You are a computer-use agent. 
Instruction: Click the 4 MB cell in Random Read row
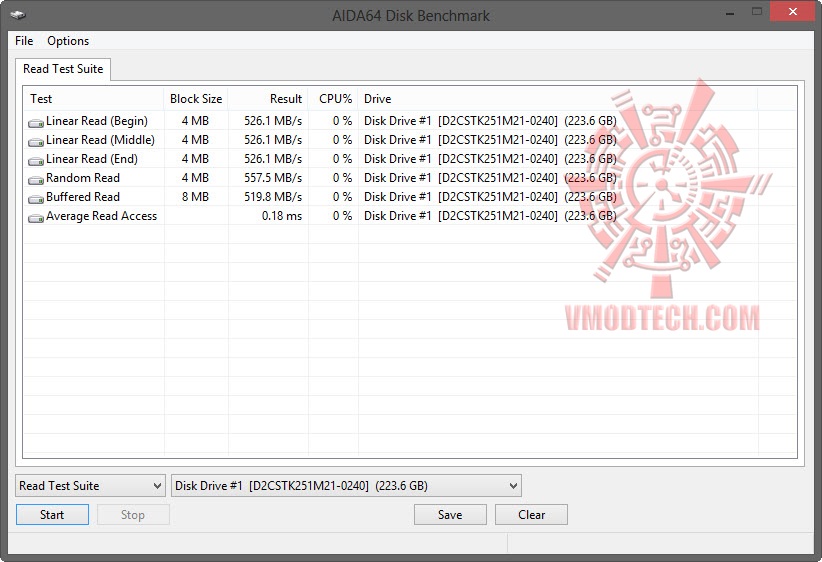196,178
